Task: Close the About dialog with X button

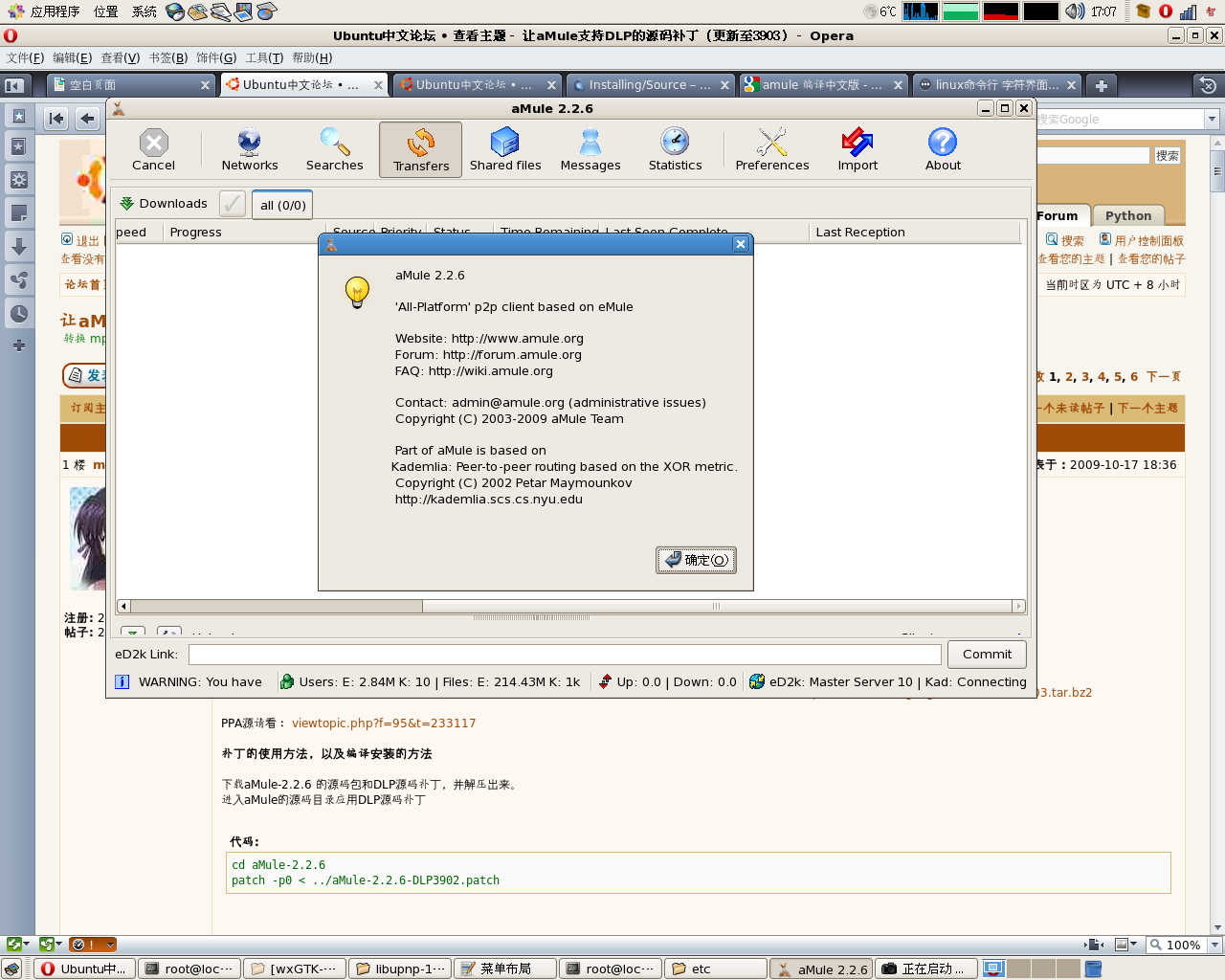Action: click(x=740, y=244)
